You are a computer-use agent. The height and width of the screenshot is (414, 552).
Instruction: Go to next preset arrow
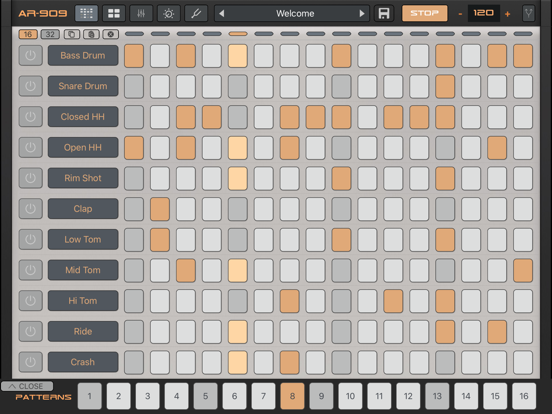point(362,14)
